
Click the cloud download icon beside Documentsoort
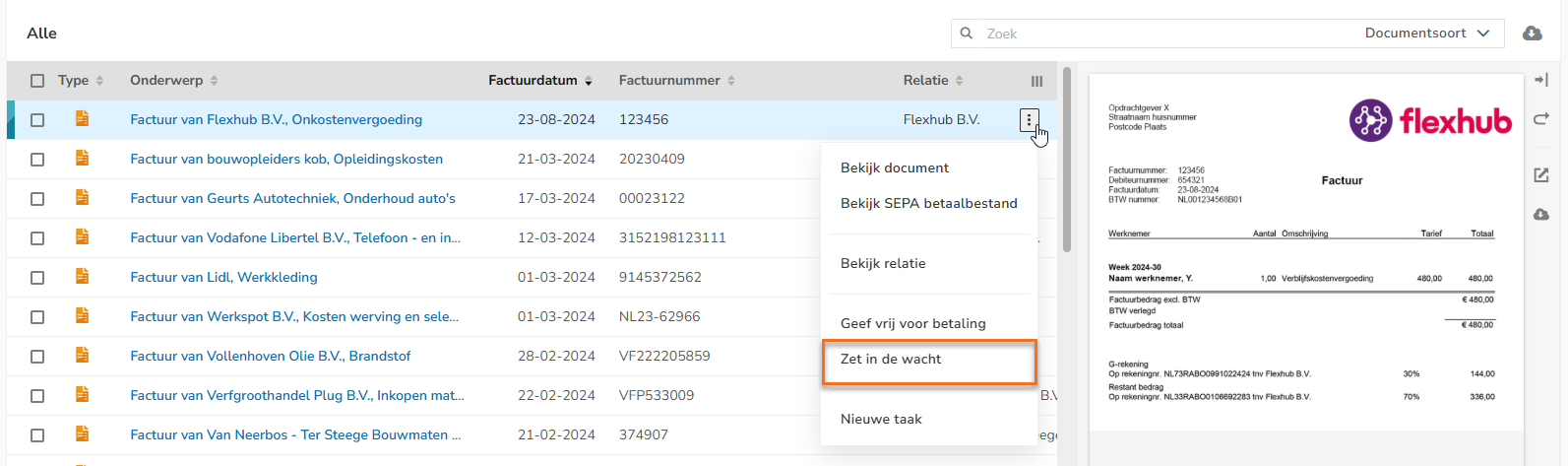pyautogui.click(x=1532, y=33)
